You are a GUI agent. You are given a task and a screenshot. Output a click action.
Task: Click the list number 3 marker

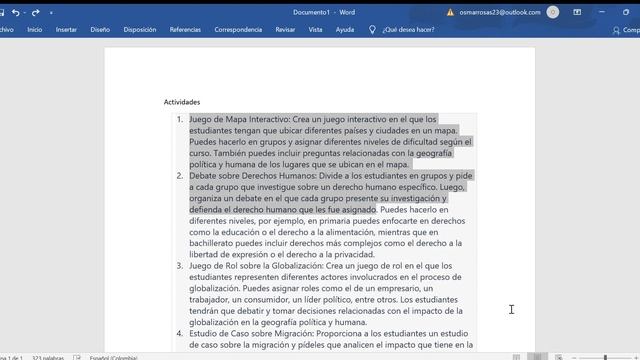180,266
